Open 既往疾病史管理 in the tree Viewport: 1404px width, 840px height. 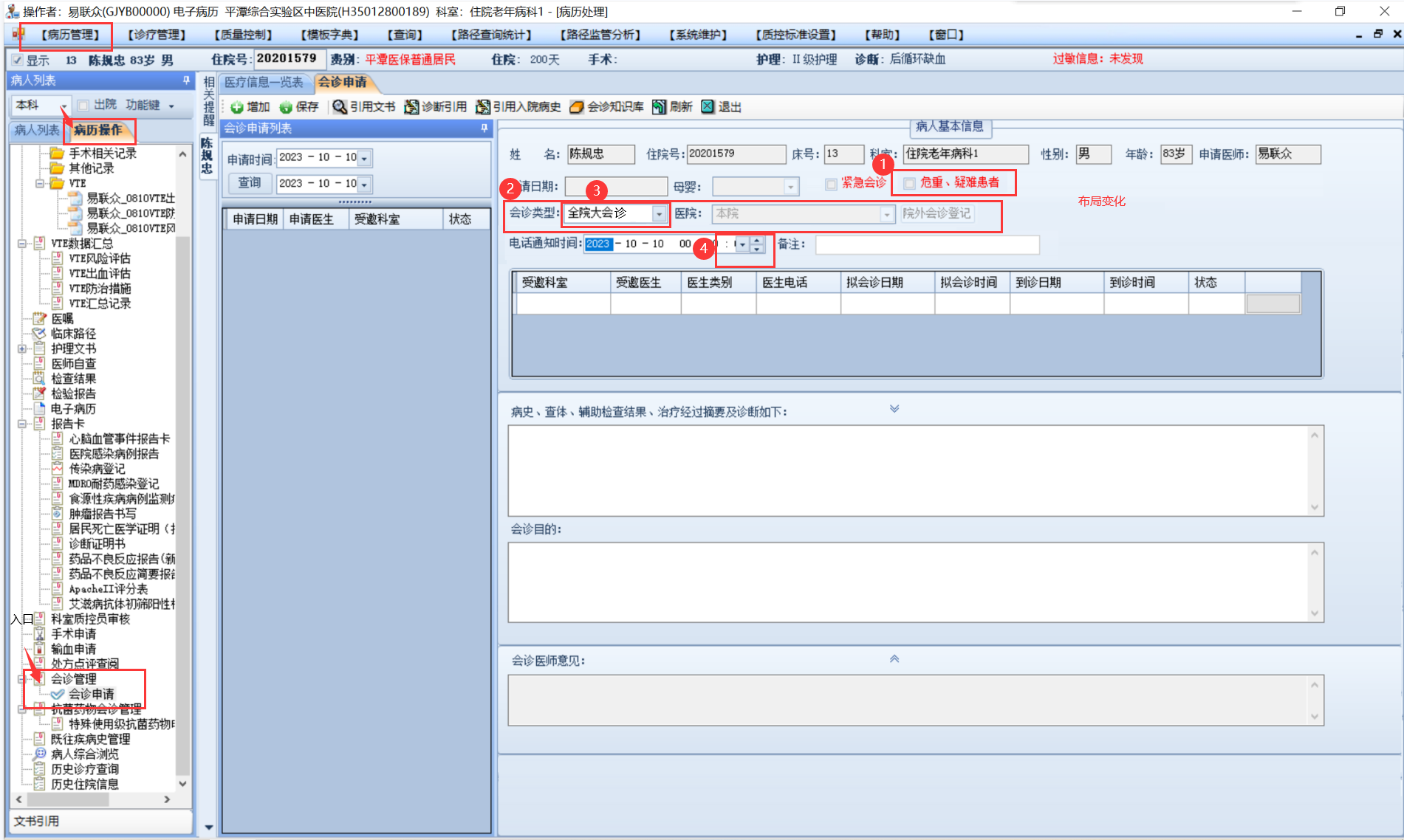click(90, 739)
